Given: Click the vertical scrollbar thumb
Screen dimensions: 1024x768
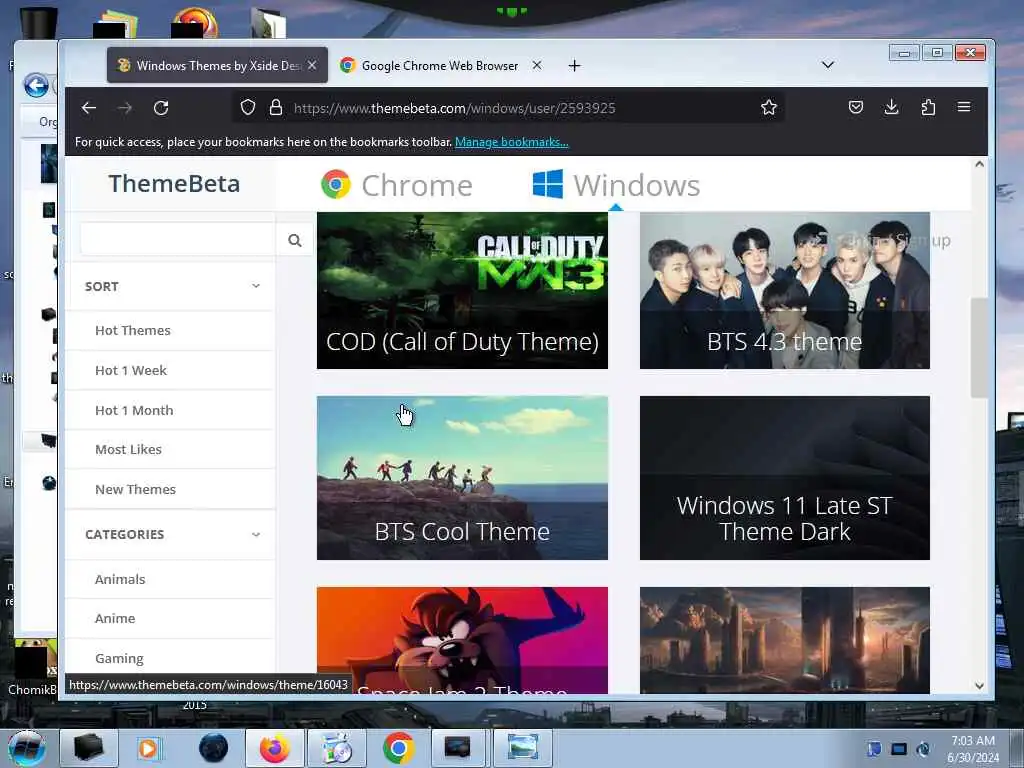Looking at the screenshot, I should click(x=978, y=347).
